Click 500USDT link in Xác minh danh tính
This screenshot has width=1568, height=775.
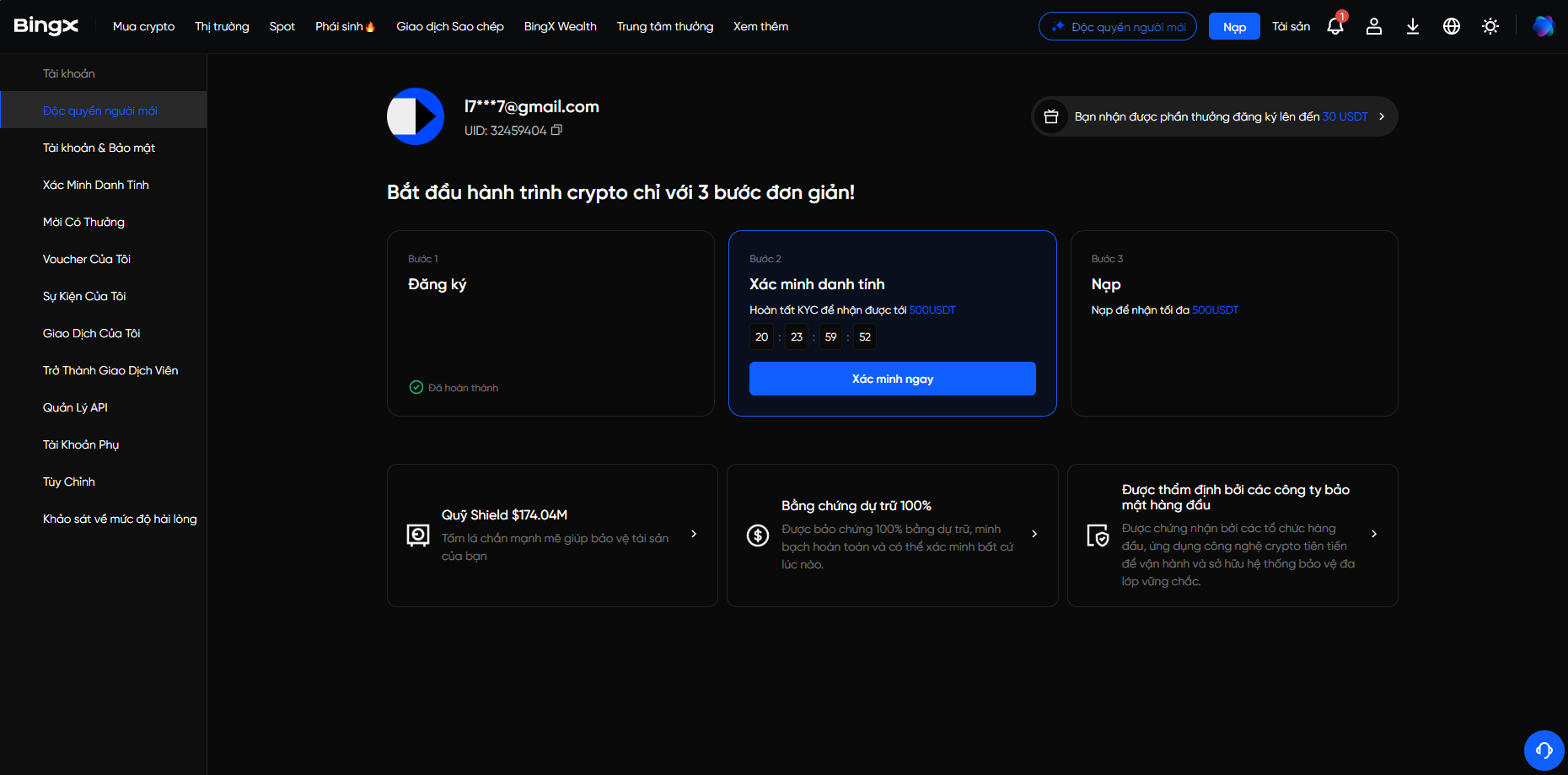pyautogui.click(x=932, y=309)
